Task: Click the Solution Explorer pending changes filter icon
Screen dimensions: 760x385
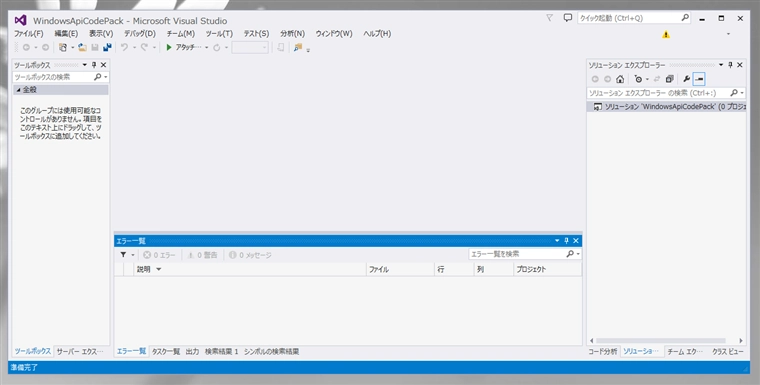Action: click(638, 79)
